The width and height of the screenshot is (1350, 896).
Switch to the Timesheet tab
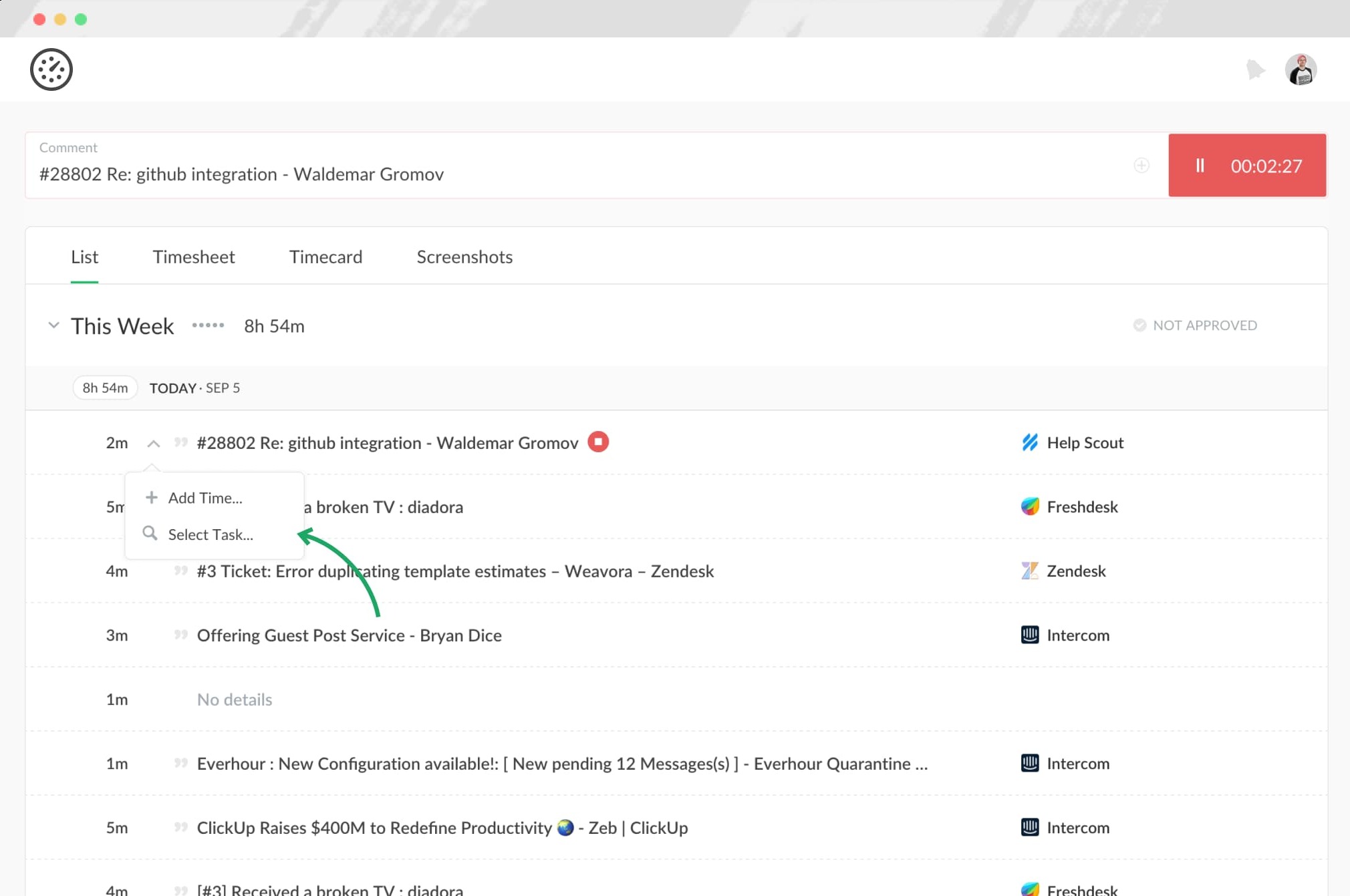(193, 257)
